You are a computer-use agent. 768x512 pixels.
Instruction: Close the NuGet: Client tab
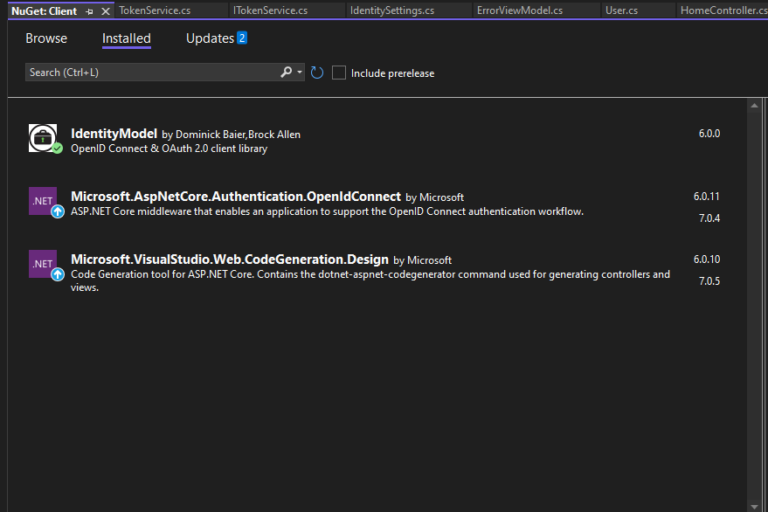click(106, 11)
